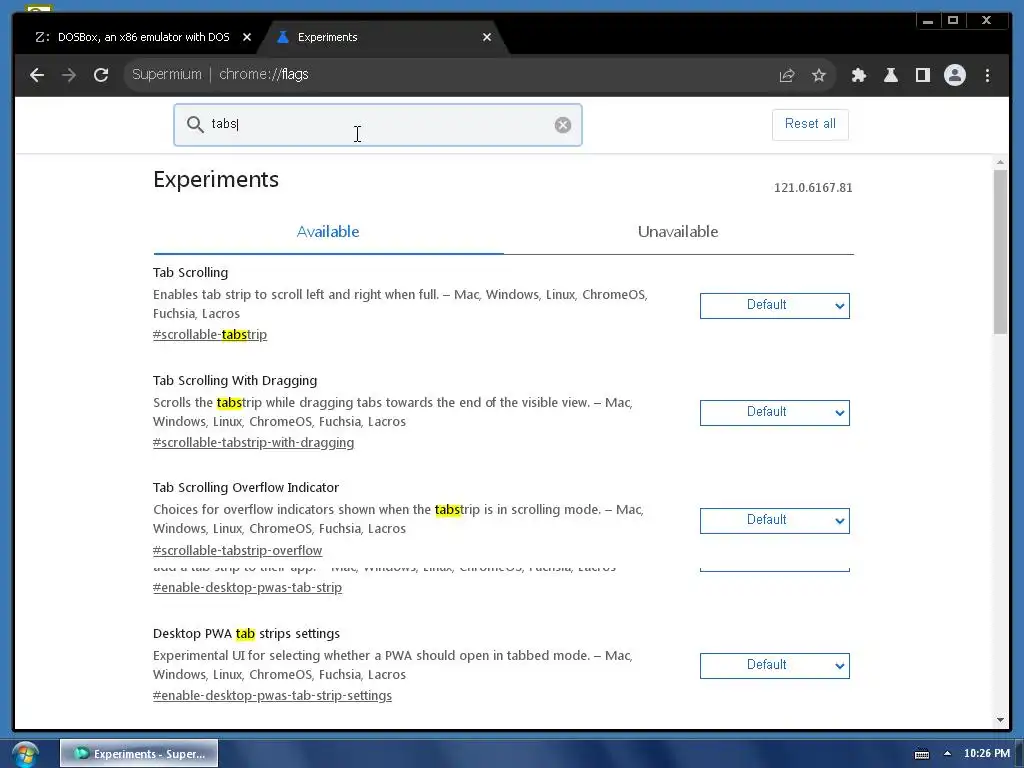Switch to the Experiments browser tab
The image size is (1024, 768).
pyautogui.click(x=384, y=37)
